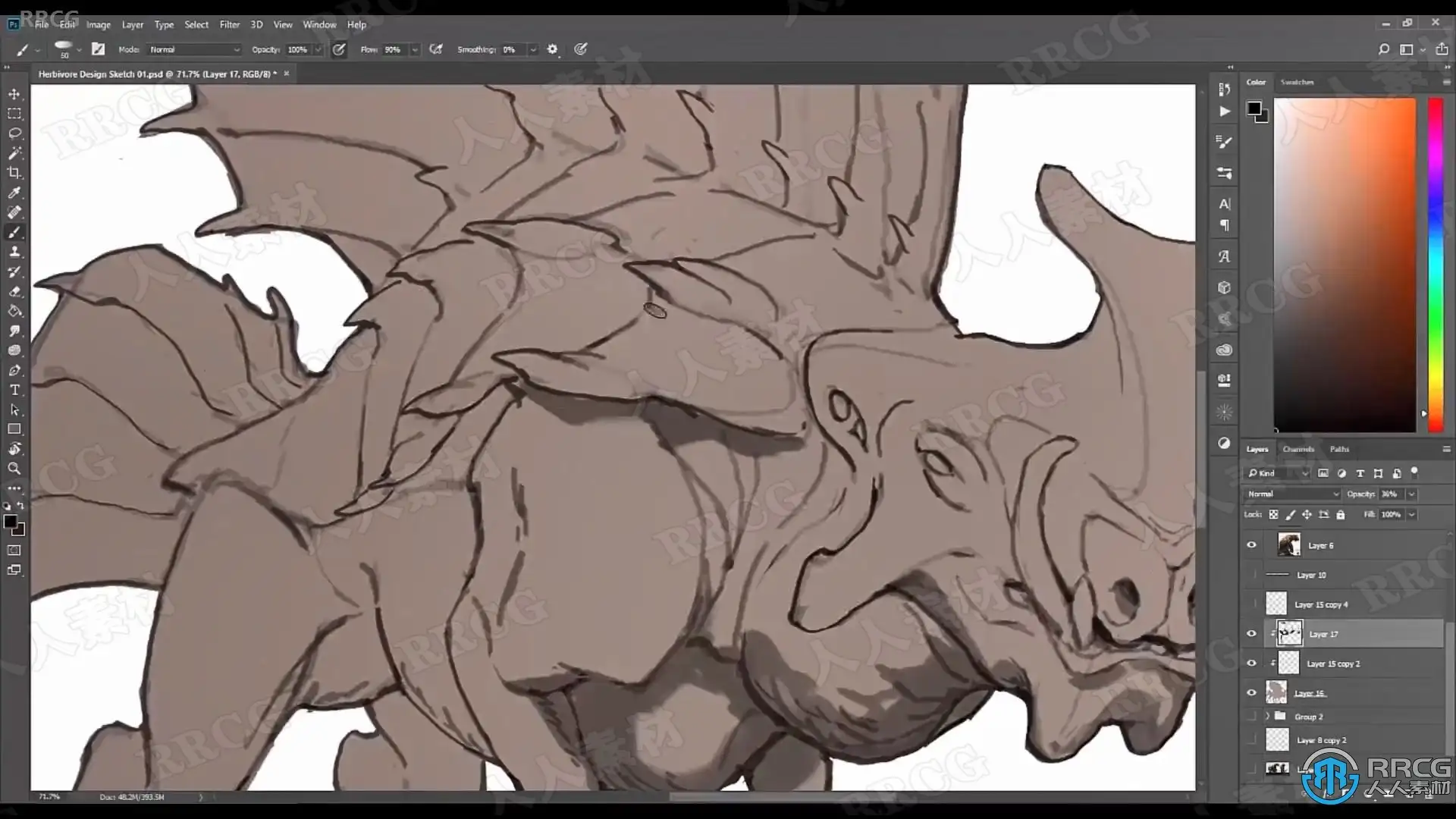Screen dimensions: 1456x819
Task: Select the Lasso tool
Action: click(x=14, y=133)
